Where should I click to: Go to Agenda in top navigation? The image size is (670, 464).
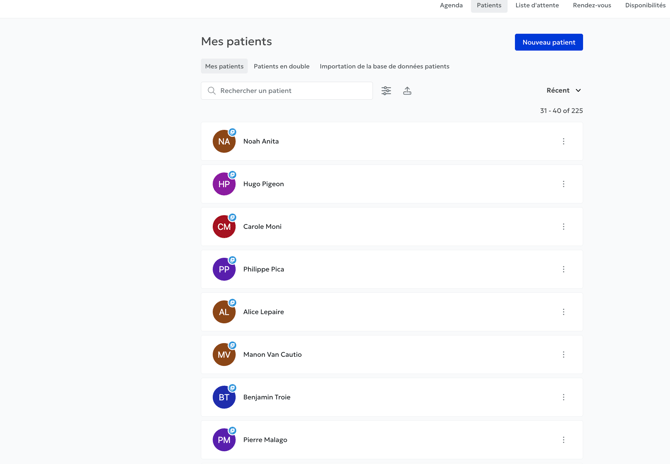tap(451, 6)
